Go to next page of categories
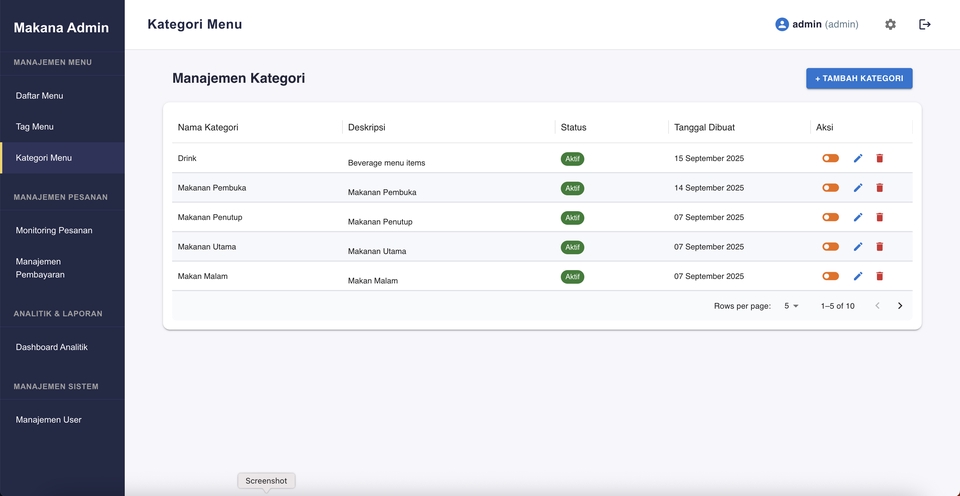 [900, 306]
